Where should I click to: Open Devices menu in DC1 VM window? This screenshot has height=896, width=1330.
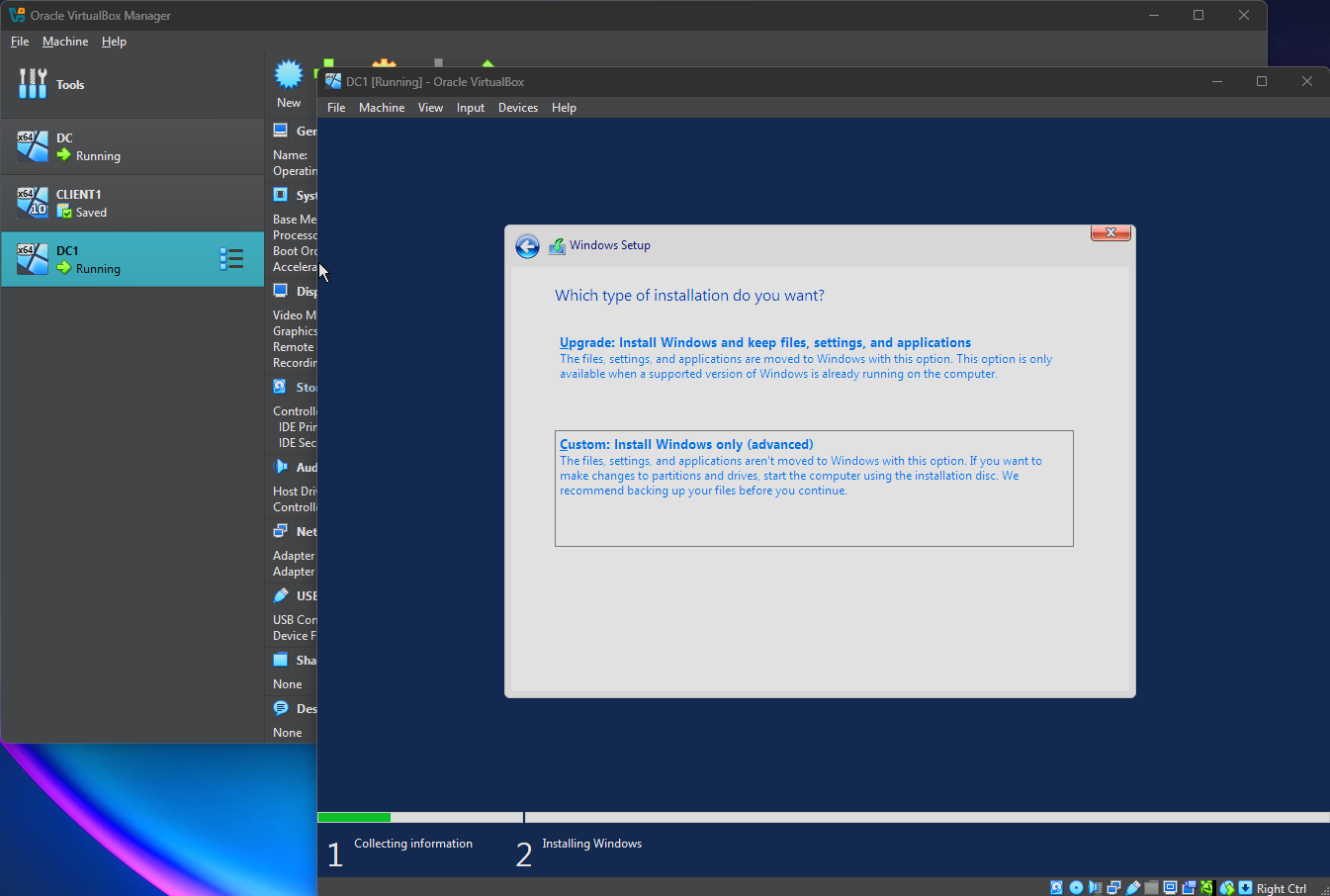pos(518,108)
